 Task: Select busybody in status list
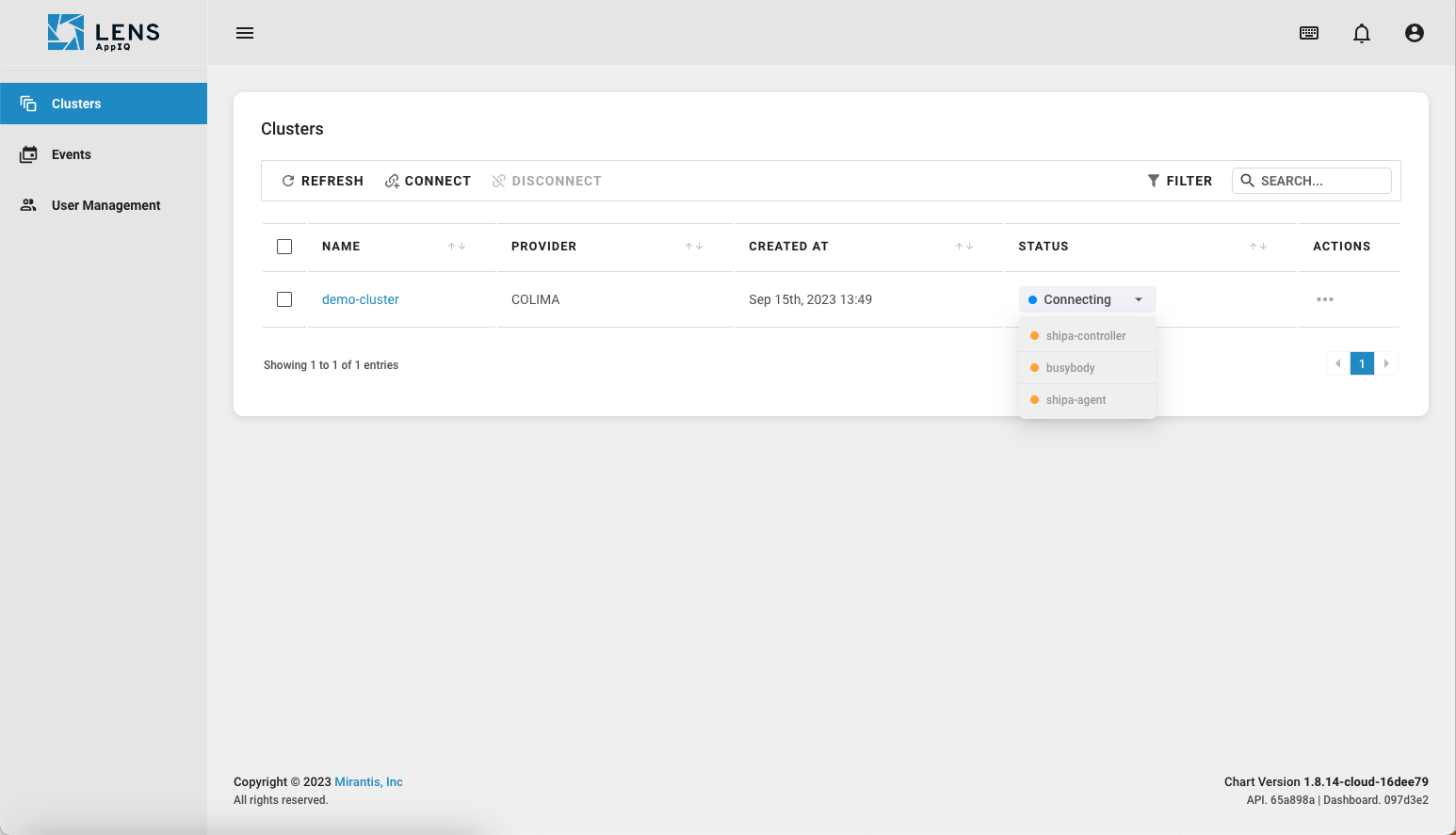click(1088, 368)
